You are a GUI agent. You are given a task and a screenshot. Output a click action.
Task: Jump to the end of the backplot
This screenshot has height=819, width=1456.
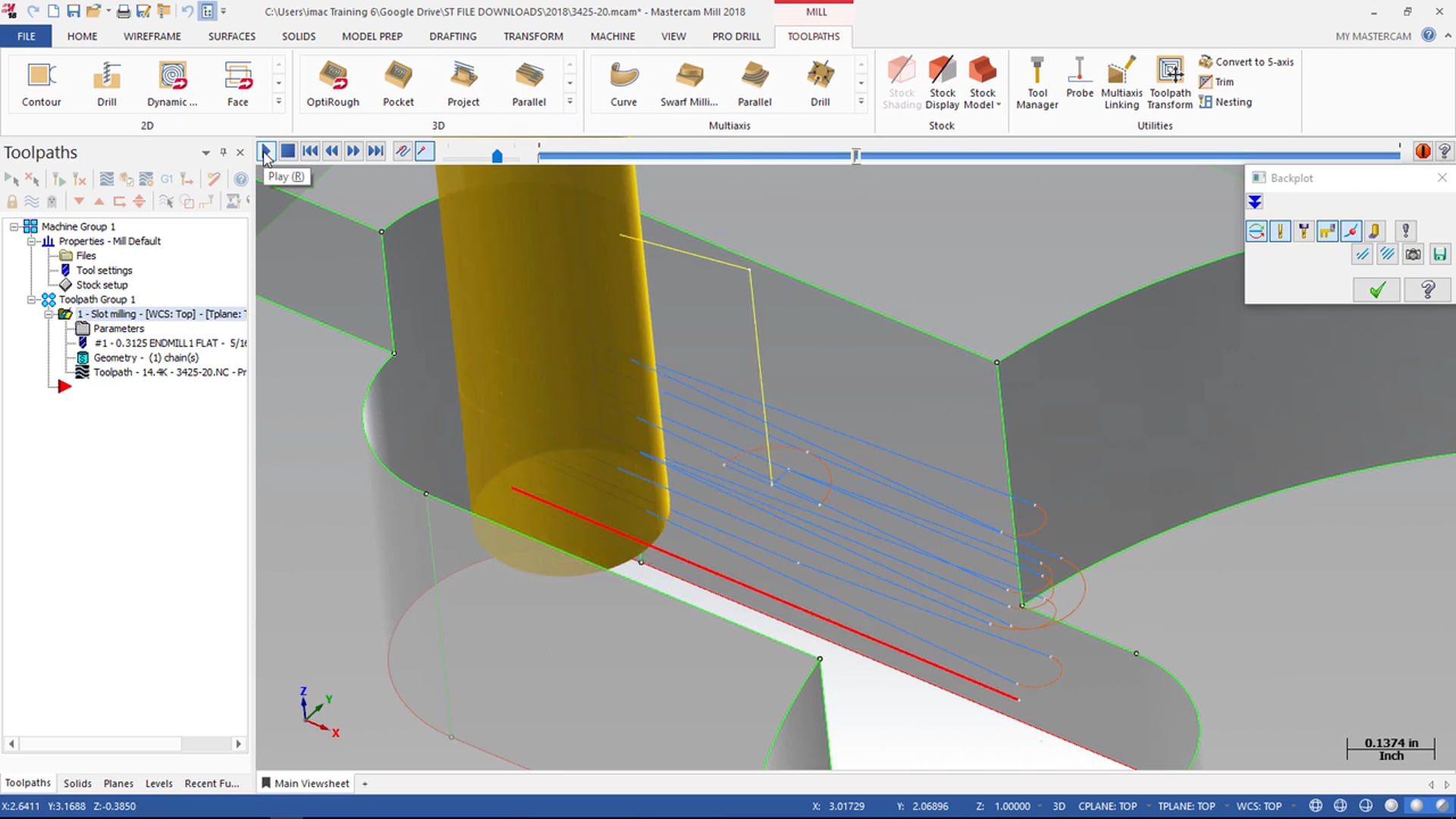point(376,151)
